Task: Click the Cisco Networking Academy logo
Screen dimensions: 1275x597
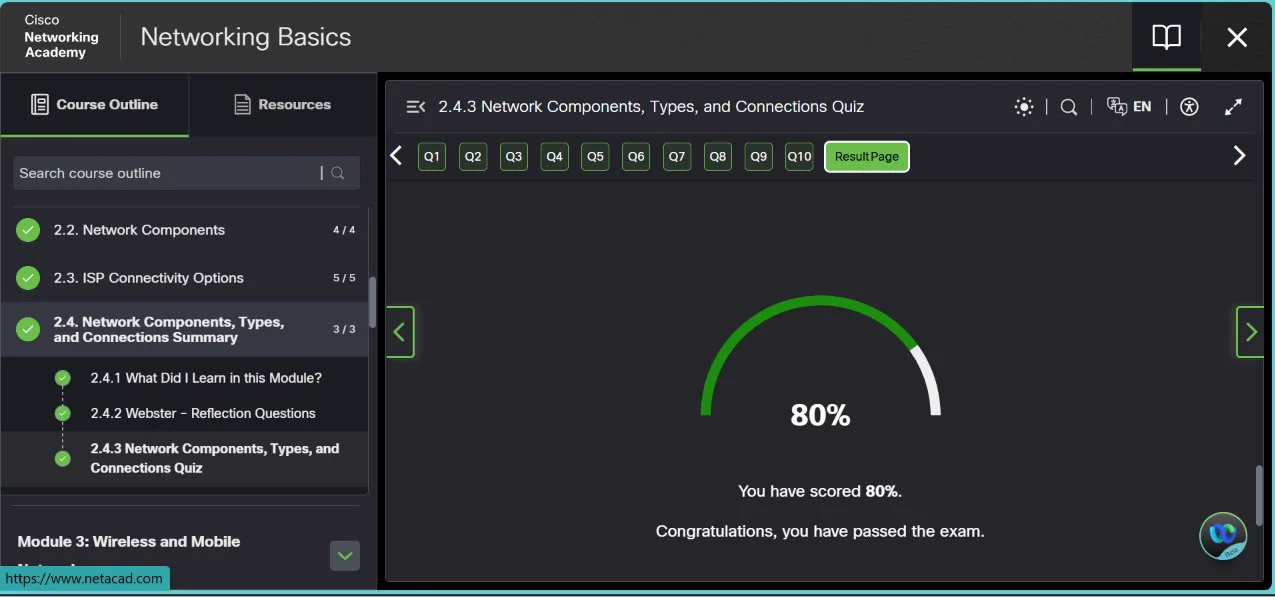Action: point(61,37)
